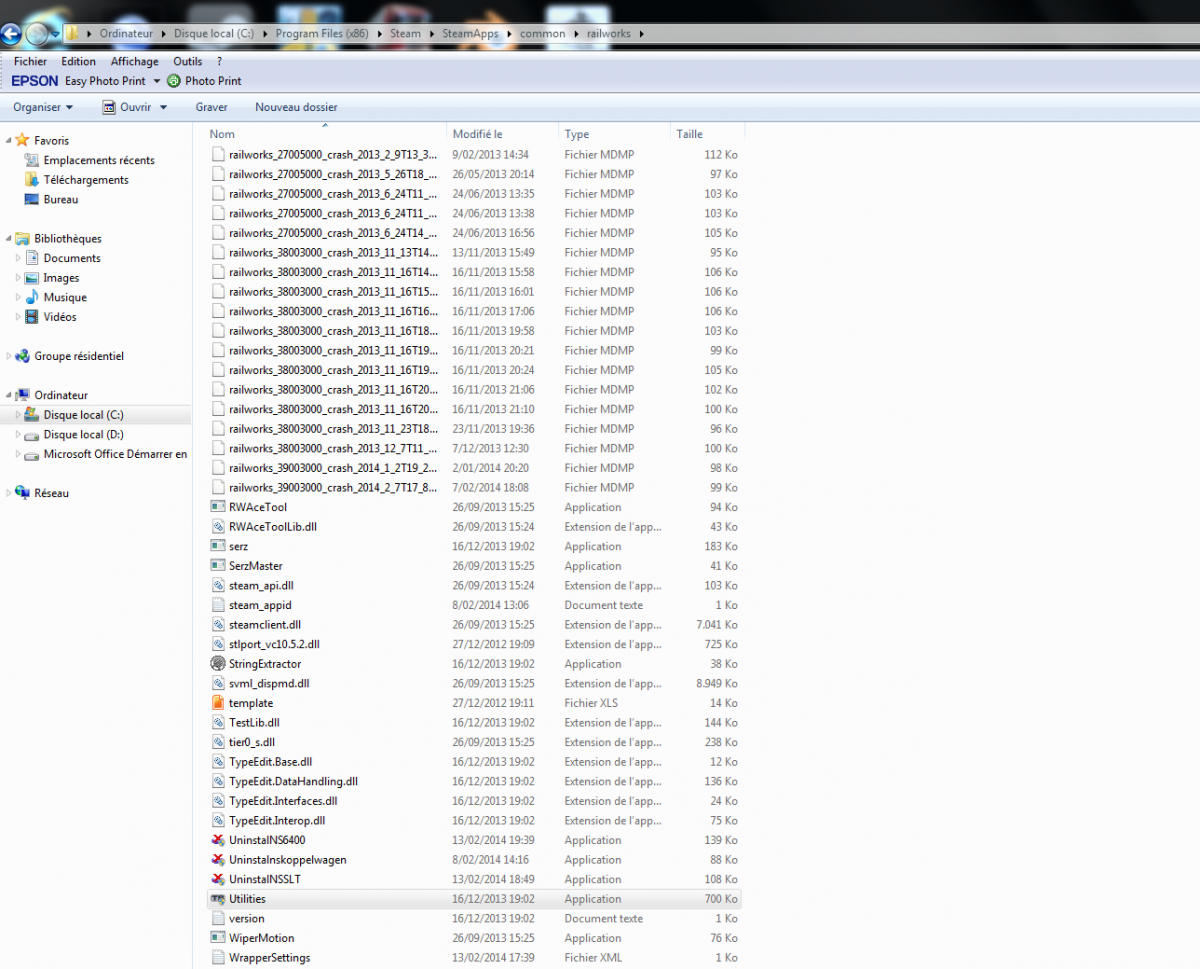Open the Organiser dropdown menu
The height and width of the screenshot is (969, 1200).
point(43,107)
